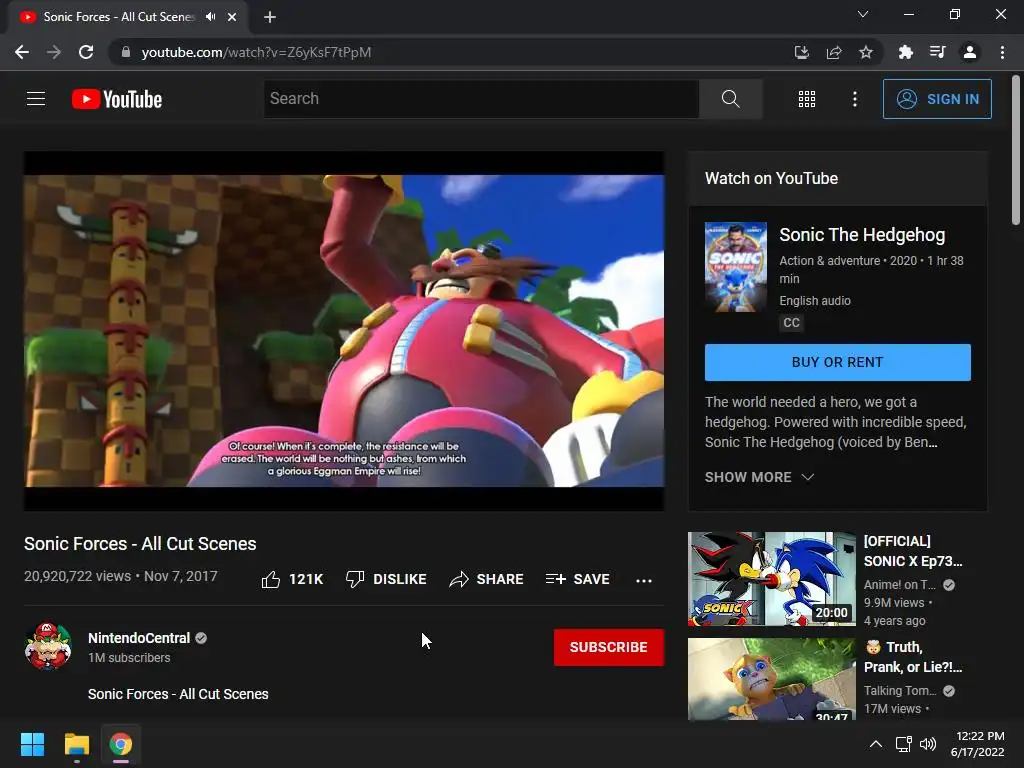Open the YouTube apps grid
Screen dimensions: 1024x768
(x=807, y=99)
